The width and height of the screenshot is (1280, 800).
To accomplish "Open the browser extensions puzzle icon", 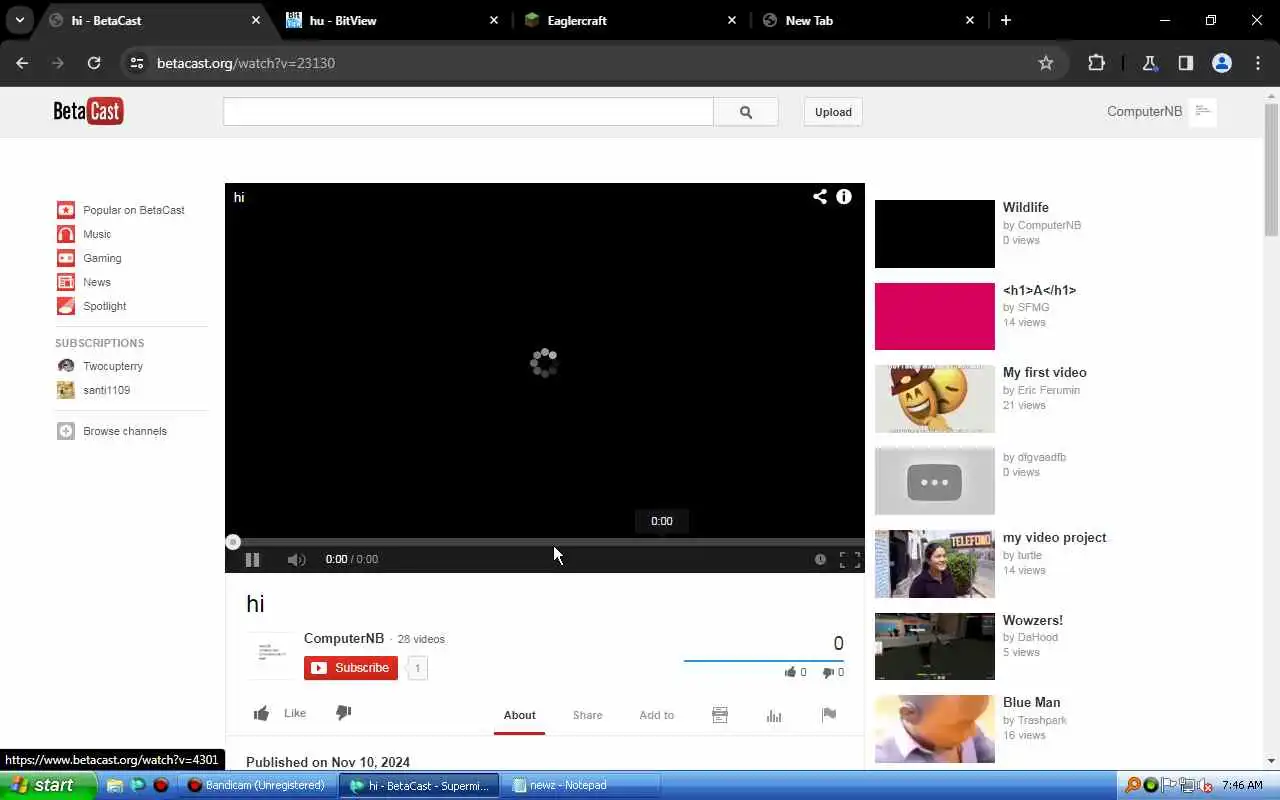I will [1096, 63].
